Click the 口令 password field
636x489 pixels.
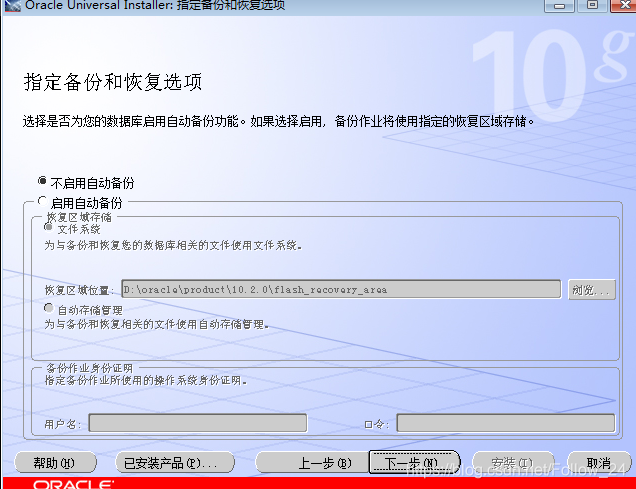[506, 423]
